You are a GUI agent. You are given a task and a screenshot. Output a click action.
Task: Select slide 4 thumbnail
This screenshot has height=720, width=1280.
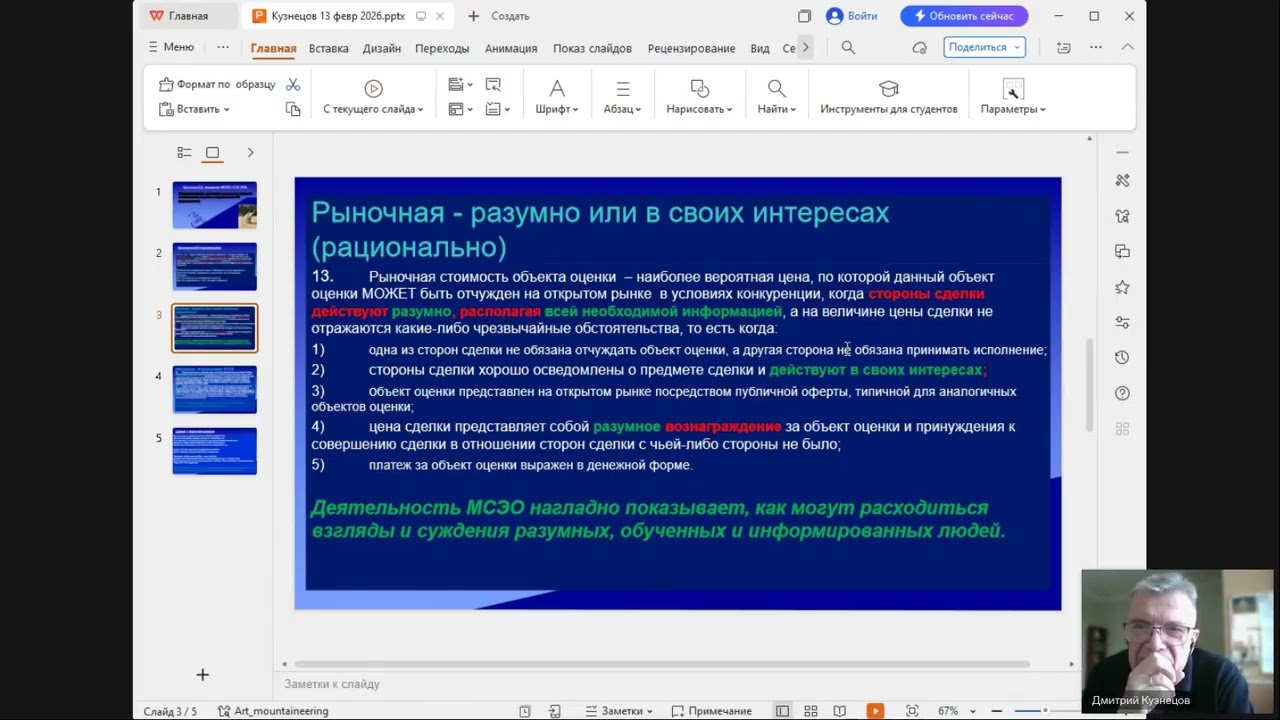pyautogui.click(x=214, y=390)
